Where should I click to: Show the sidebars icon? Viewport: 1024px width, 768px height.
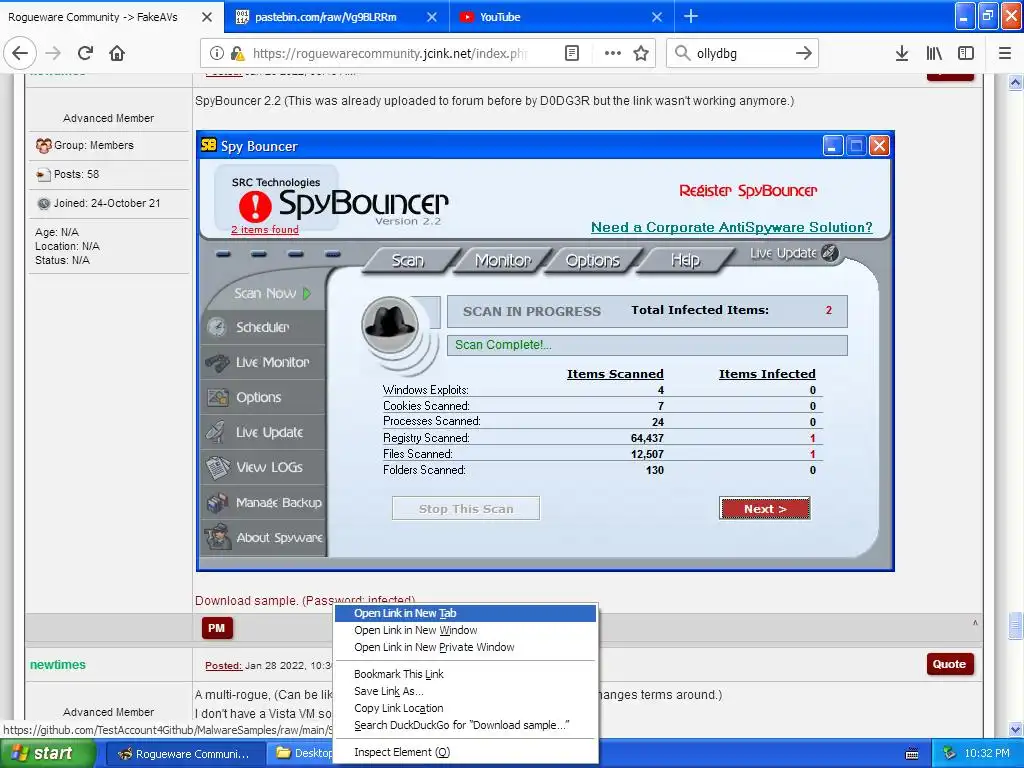click(966, 53)
